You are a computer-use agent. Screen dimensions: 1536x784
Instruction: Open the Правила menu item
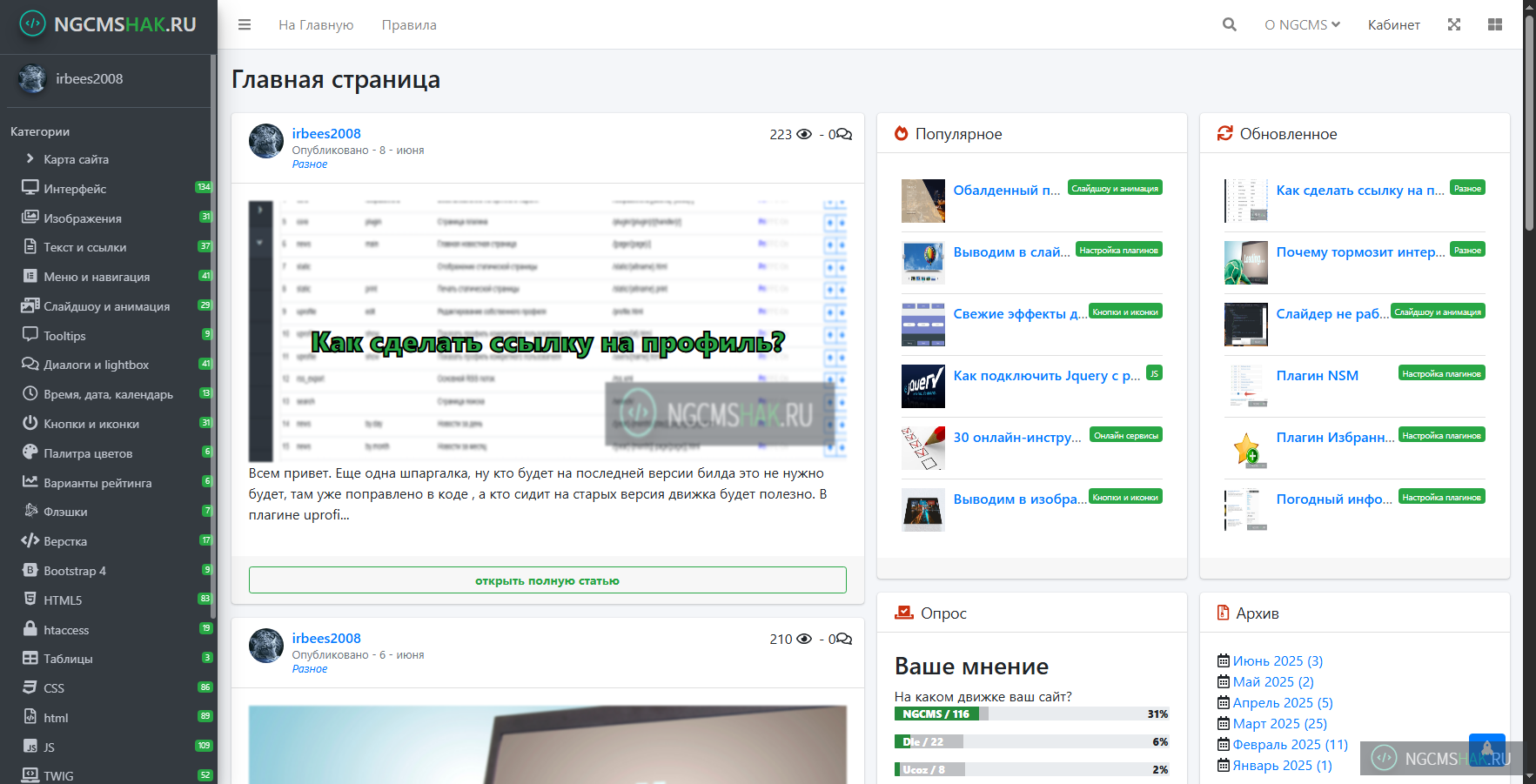tap(409, 25)
